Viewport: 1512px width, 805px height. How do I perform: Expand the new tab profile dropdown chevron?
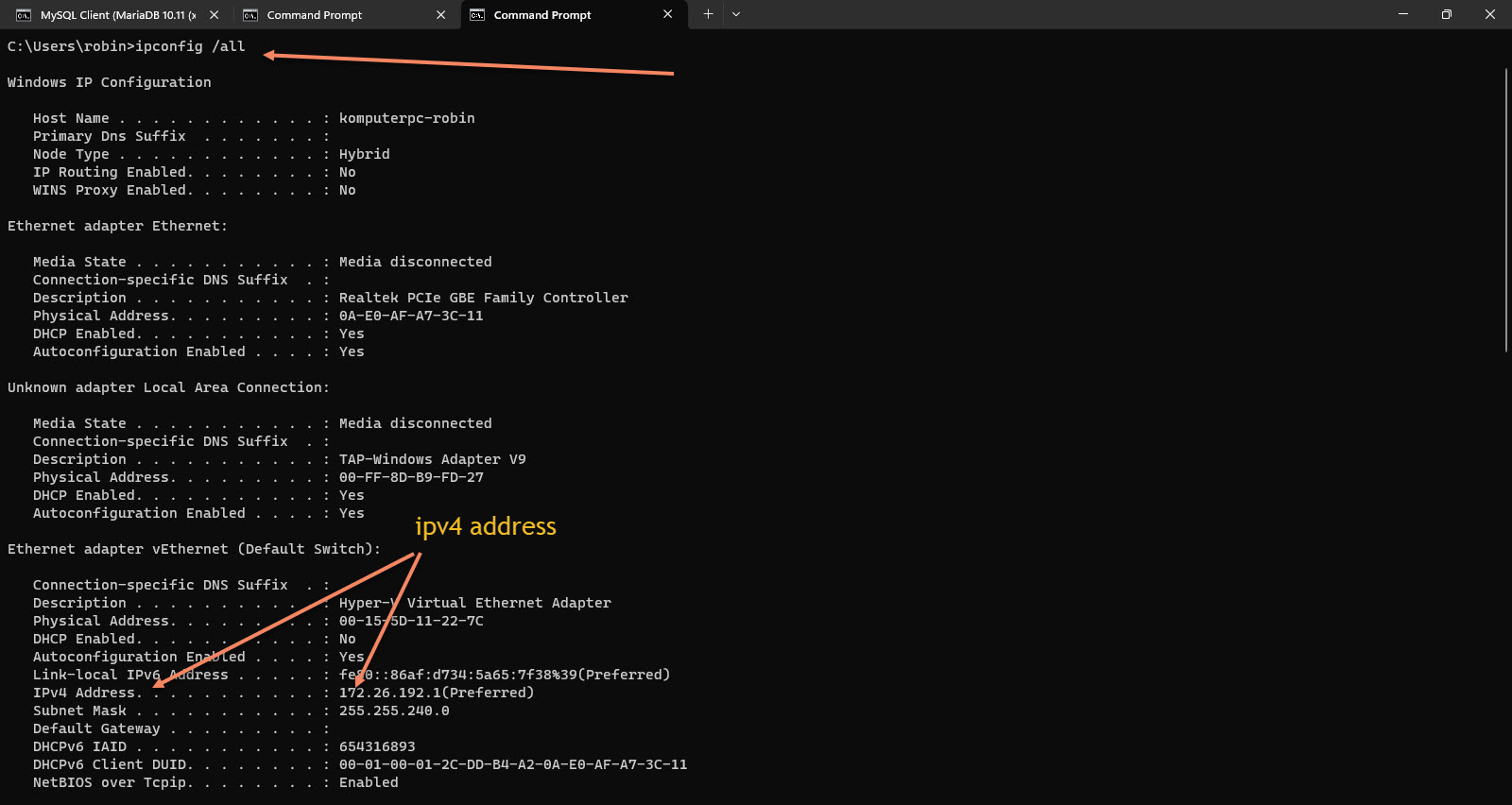point(736,14)
